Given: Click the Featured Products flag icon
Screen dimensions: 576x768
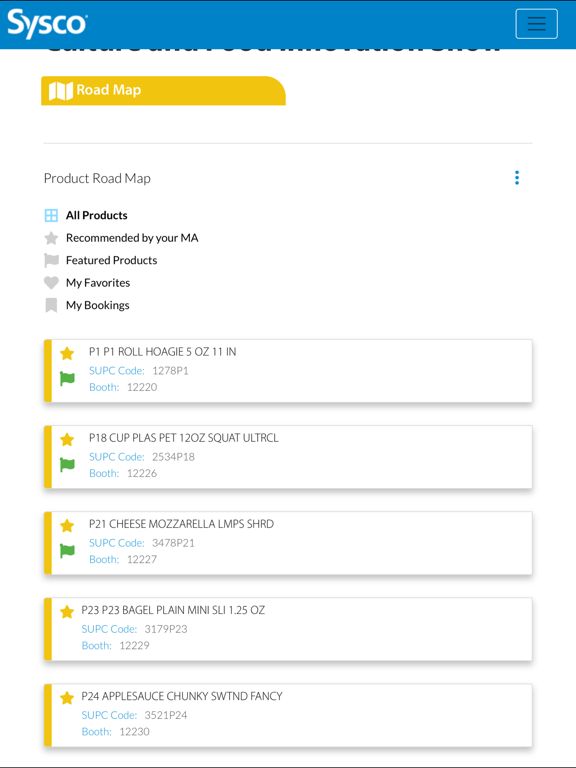Looking at the screenshot, I should [x=51, y=261].
